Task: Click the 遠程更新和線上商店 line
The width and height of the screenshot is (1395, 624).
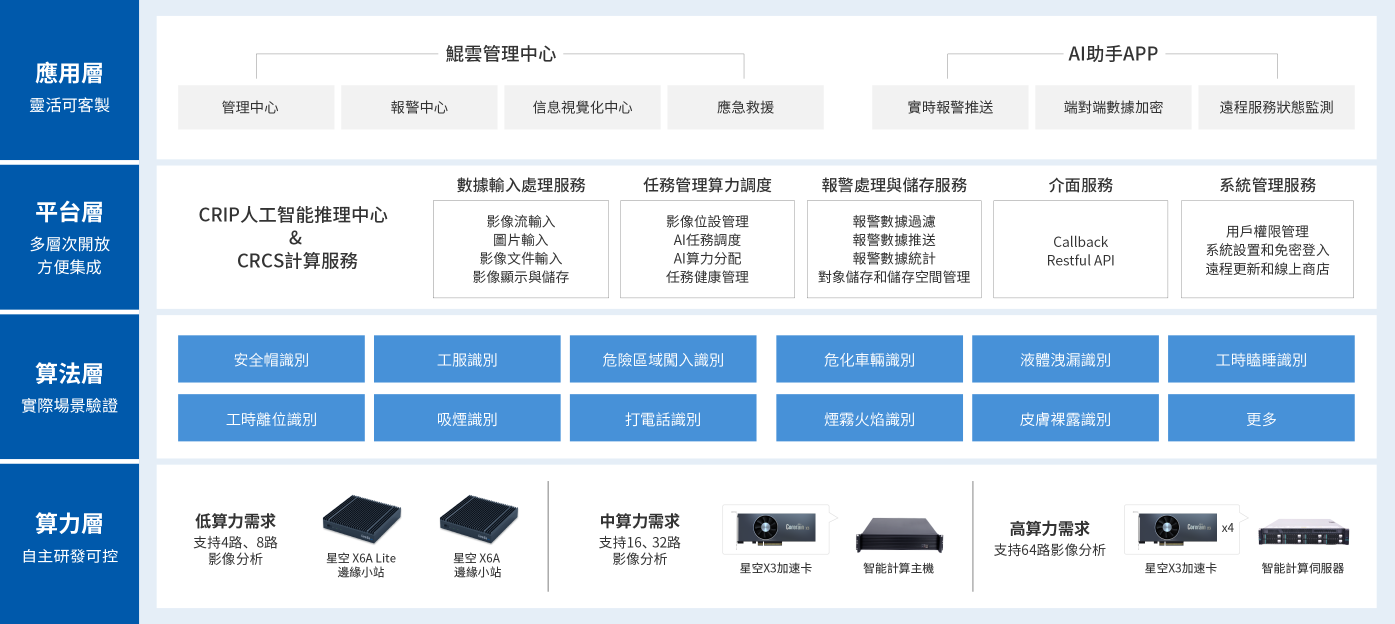Action: 1267,268
